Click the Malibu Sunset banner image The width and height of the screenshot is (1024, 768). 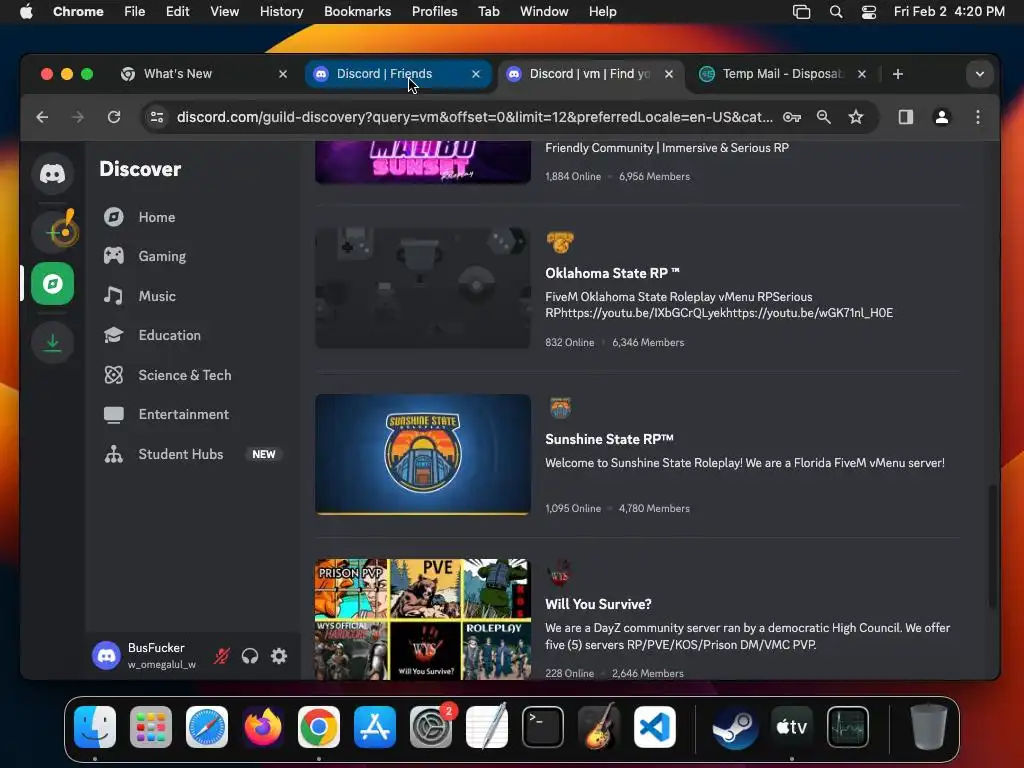pos(423,162)
